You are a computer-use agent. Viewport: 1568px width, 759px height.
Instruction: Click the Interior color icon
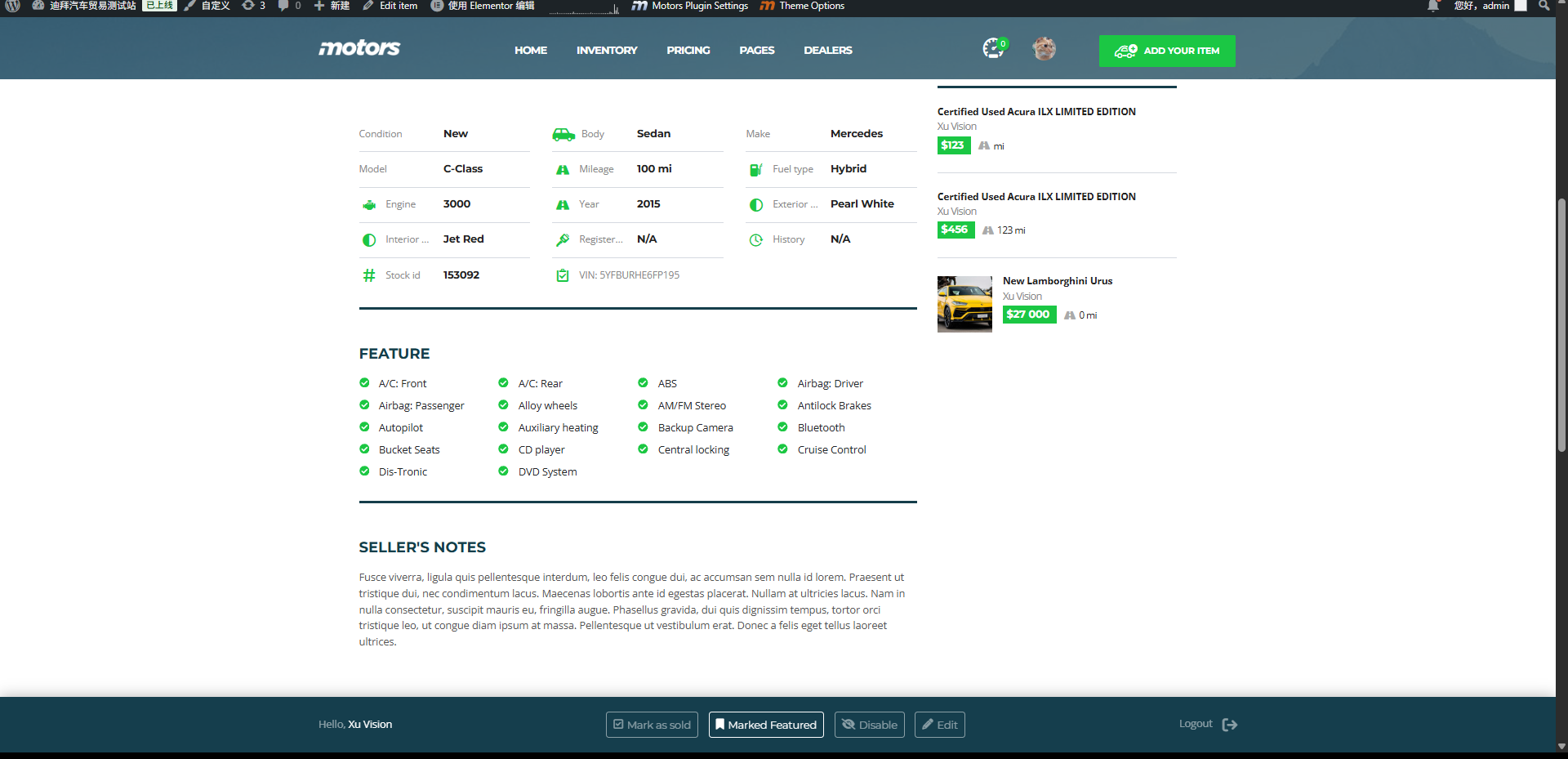point(369,240)
